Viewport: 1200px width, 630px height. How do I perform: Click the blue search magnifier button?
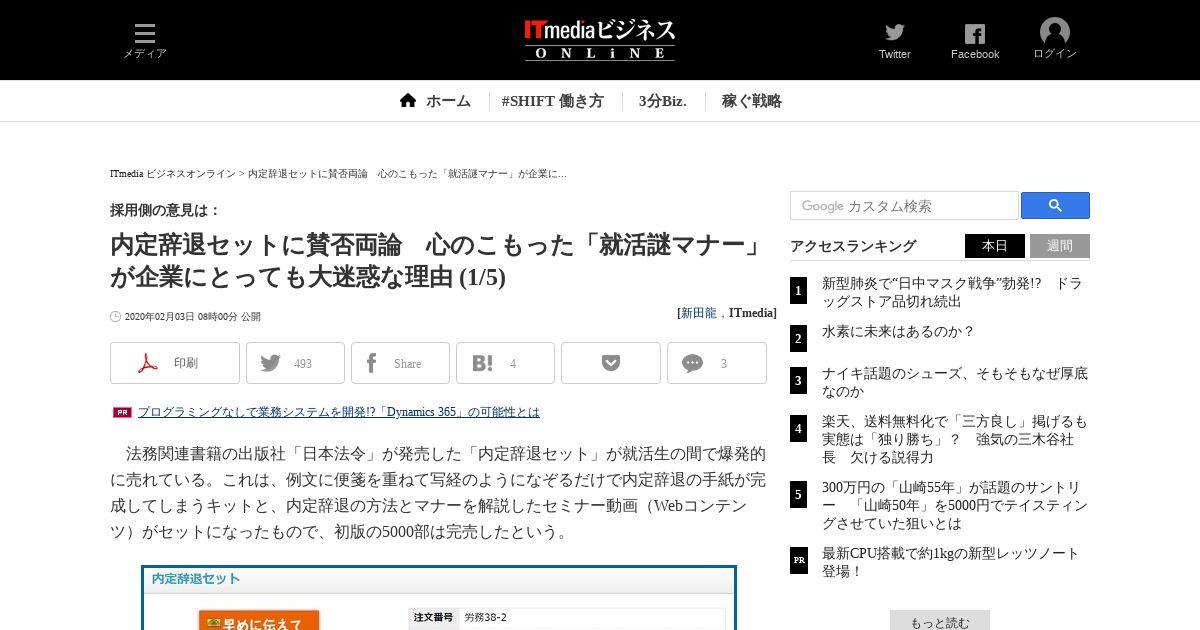coord(1055,205)
